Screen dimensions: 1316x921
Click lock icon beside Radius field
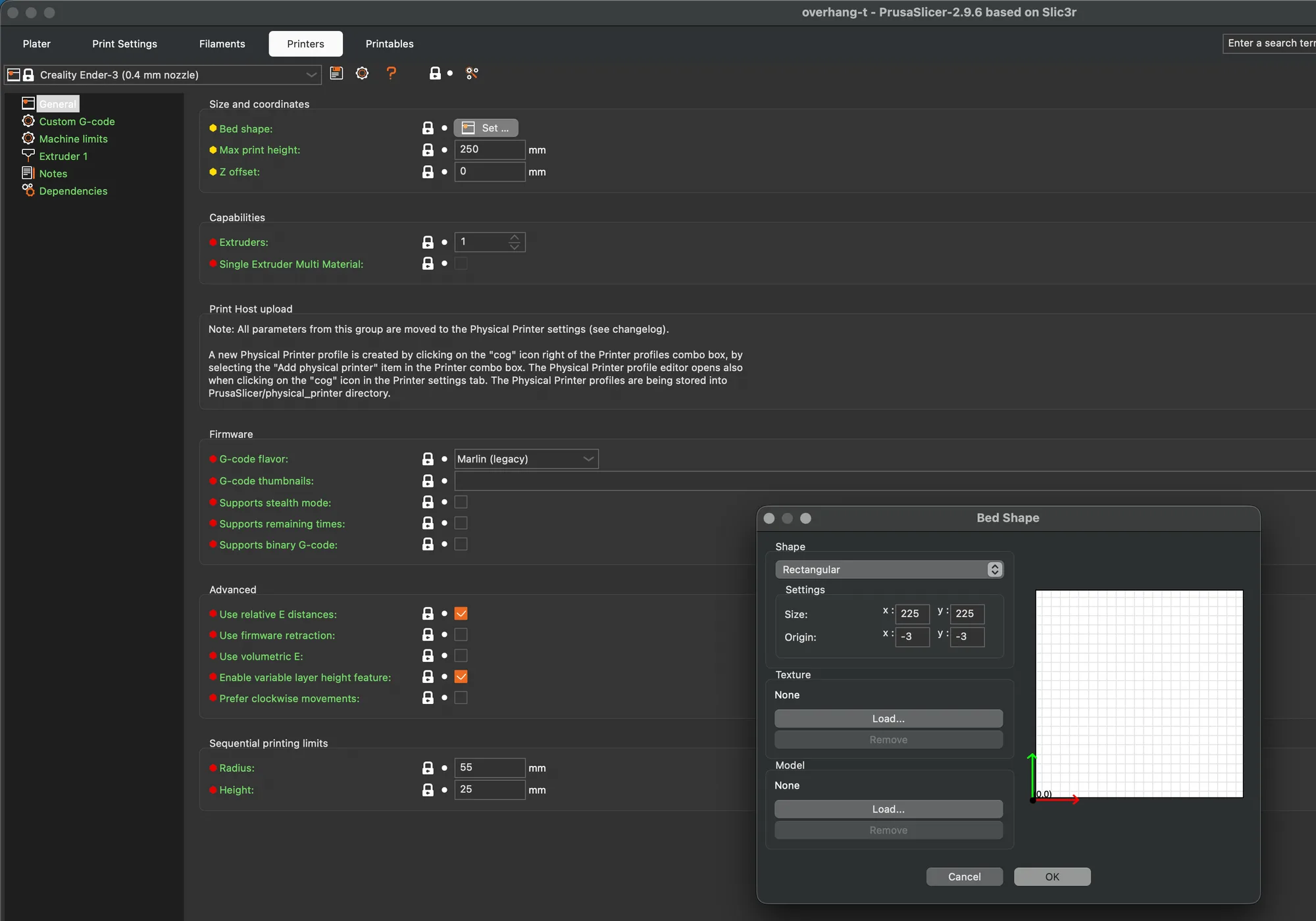pos(428,768)
